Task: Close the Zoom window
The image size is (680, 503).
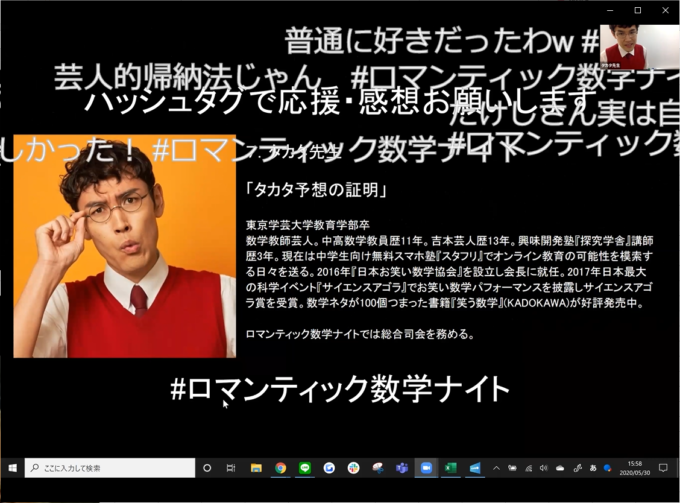Action: click(666, 10)
